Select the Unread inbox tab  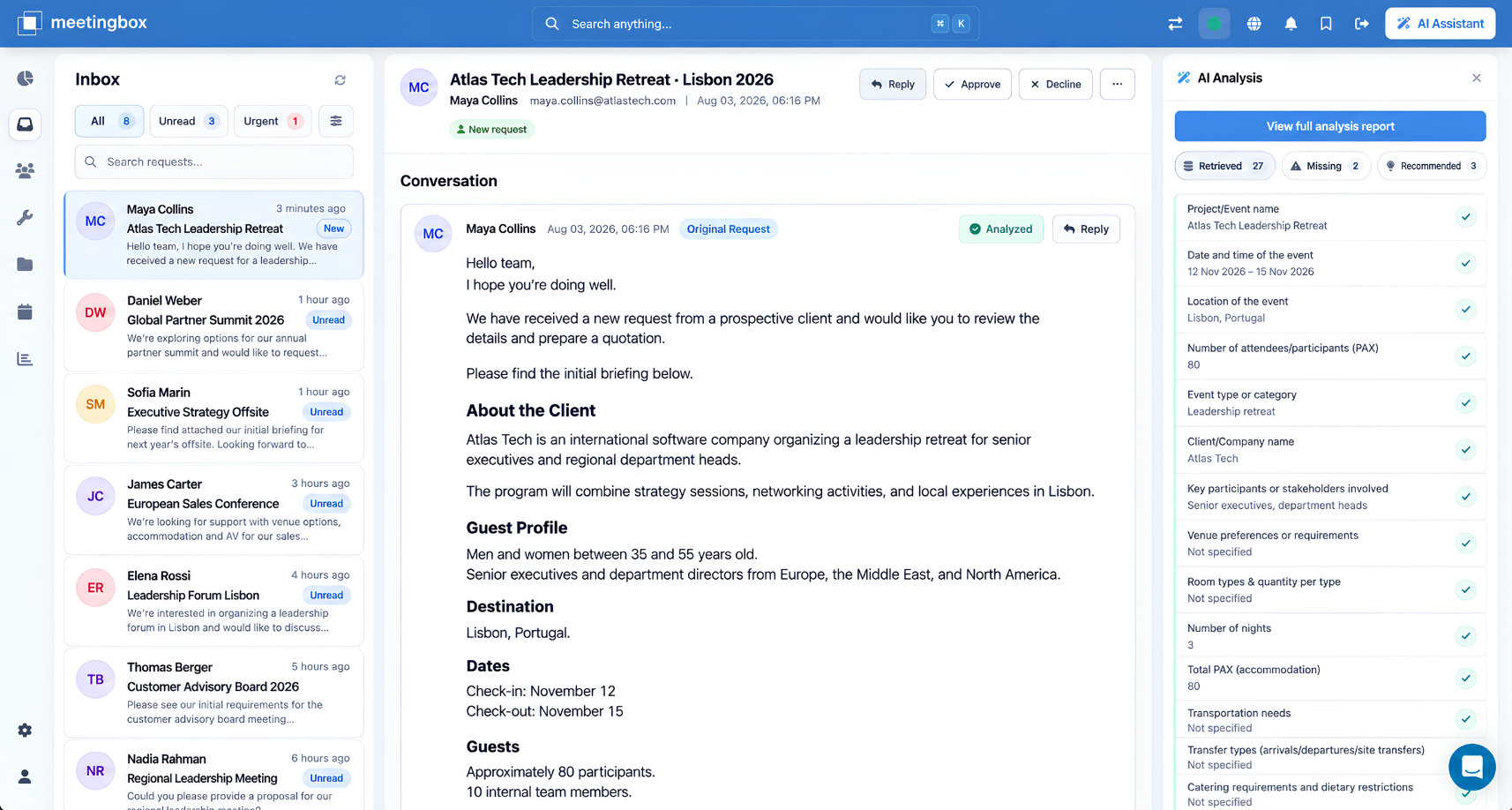point(189,121)
